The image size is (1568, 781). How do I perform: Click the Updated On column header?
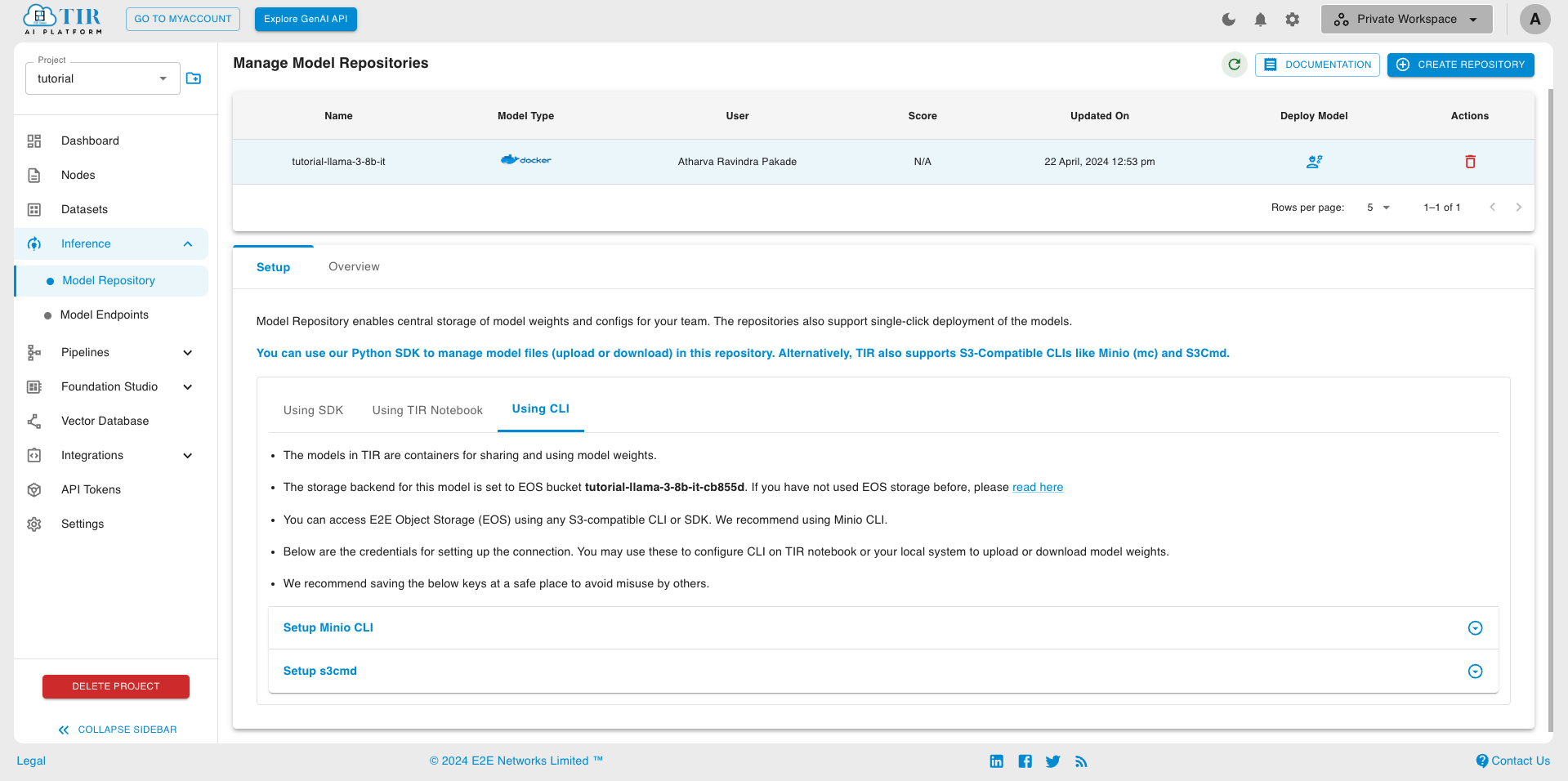tap(1099, 116)
